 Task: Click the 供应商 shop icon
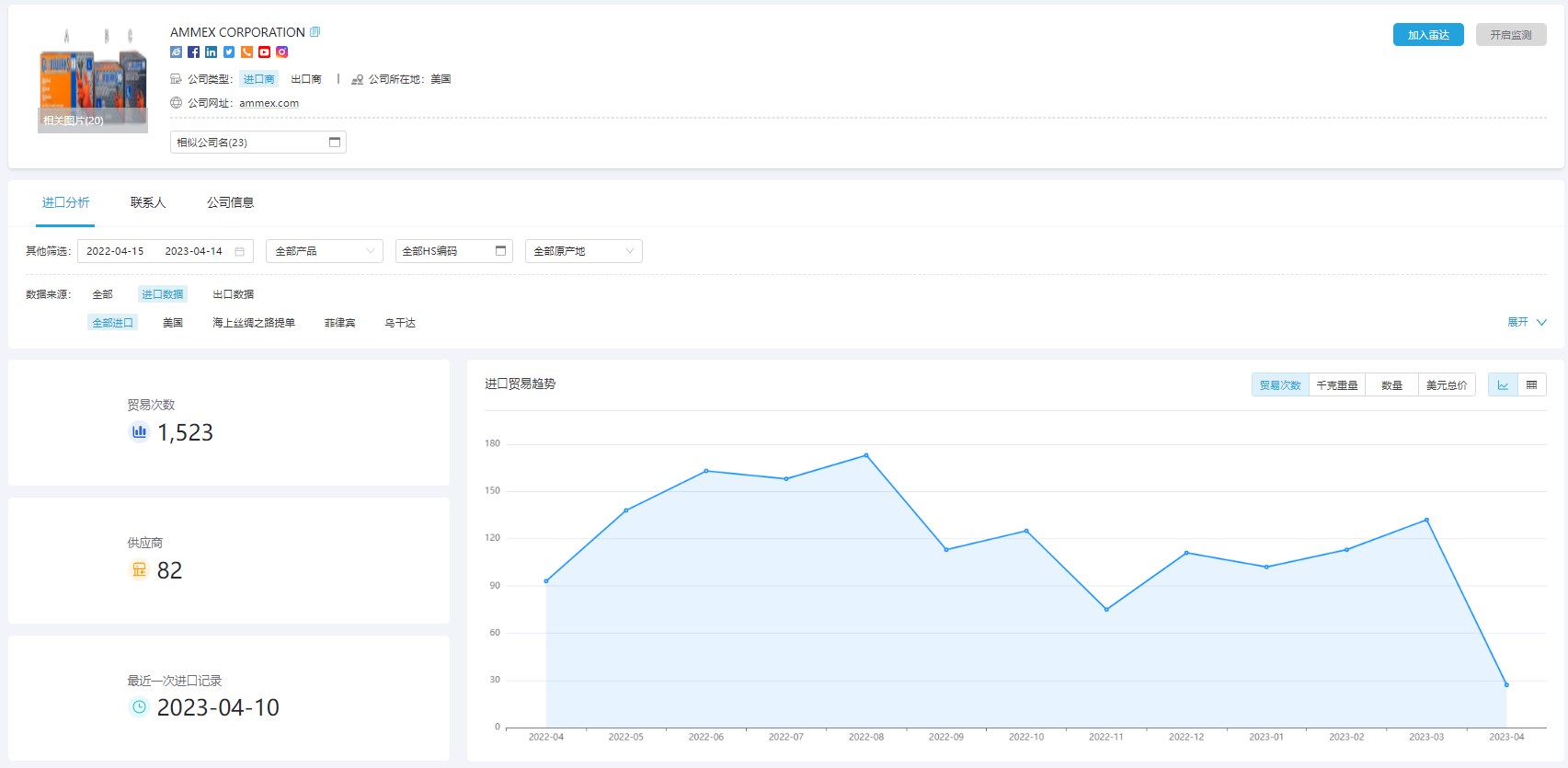click(x=139, y=569)
